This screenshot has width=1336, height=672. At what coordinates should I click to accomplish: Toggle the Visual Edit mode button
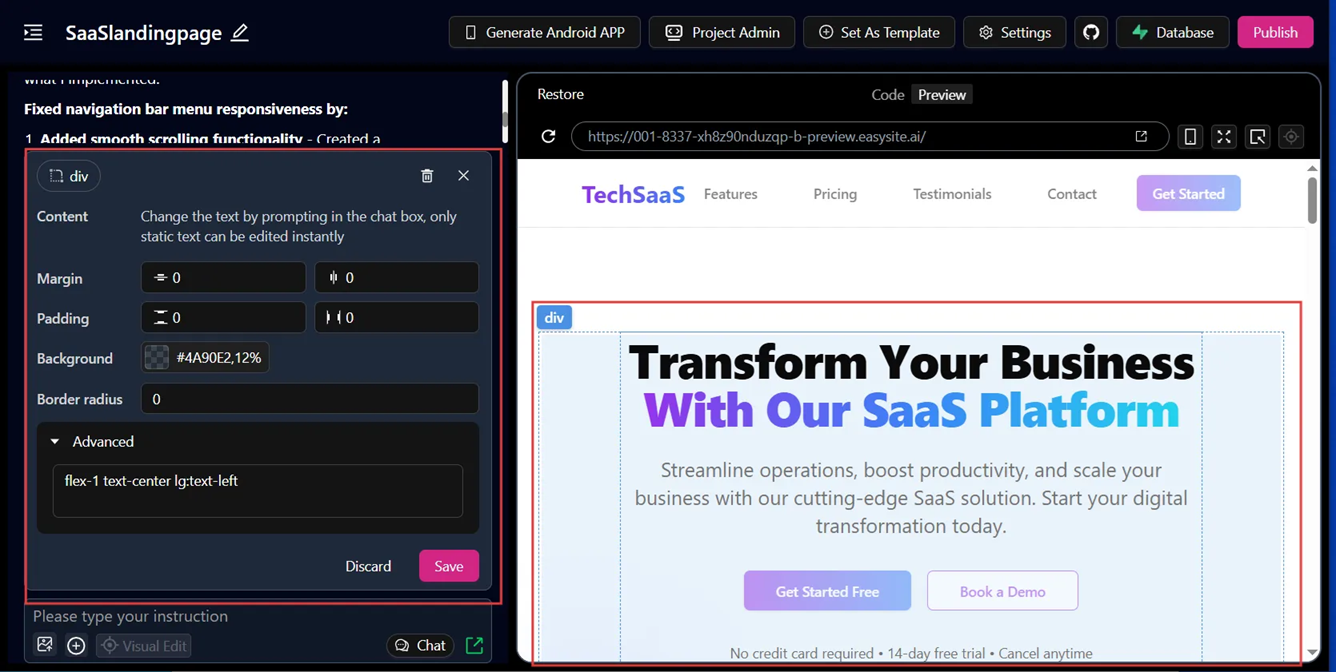pyautogui.click(x=144, y=646)
